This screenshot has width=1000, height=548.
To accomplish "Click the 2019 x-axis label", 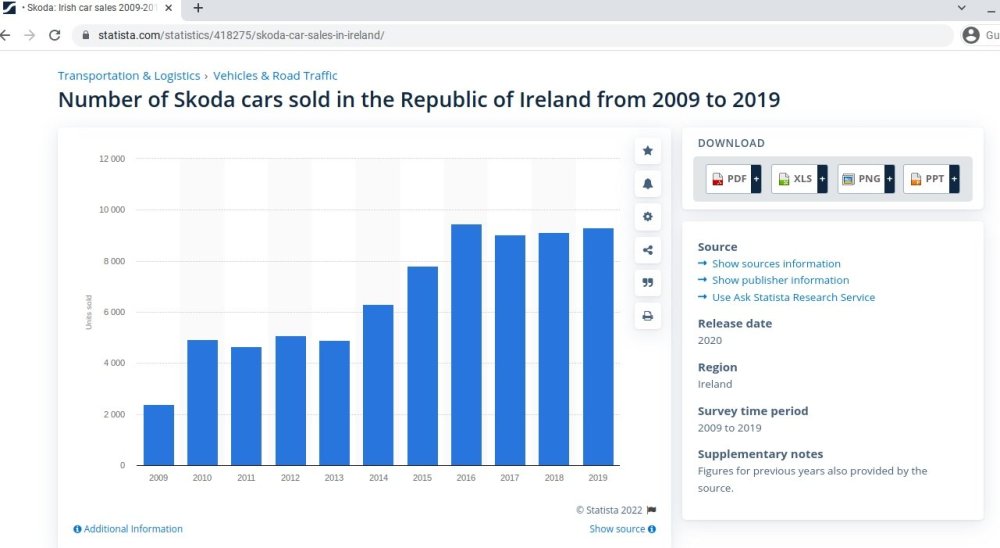I will pyautogui.click(x=598, y=478).
